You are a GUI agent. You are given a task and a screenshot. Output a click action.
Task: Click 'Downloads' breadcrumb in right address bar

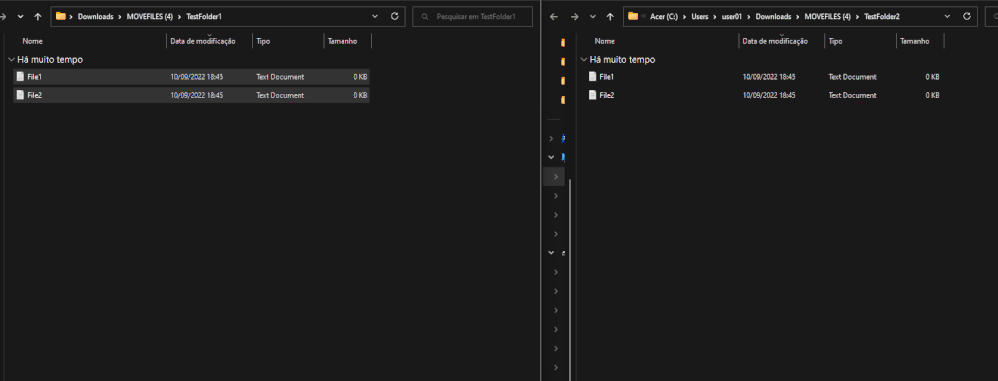tap(773, 17)
